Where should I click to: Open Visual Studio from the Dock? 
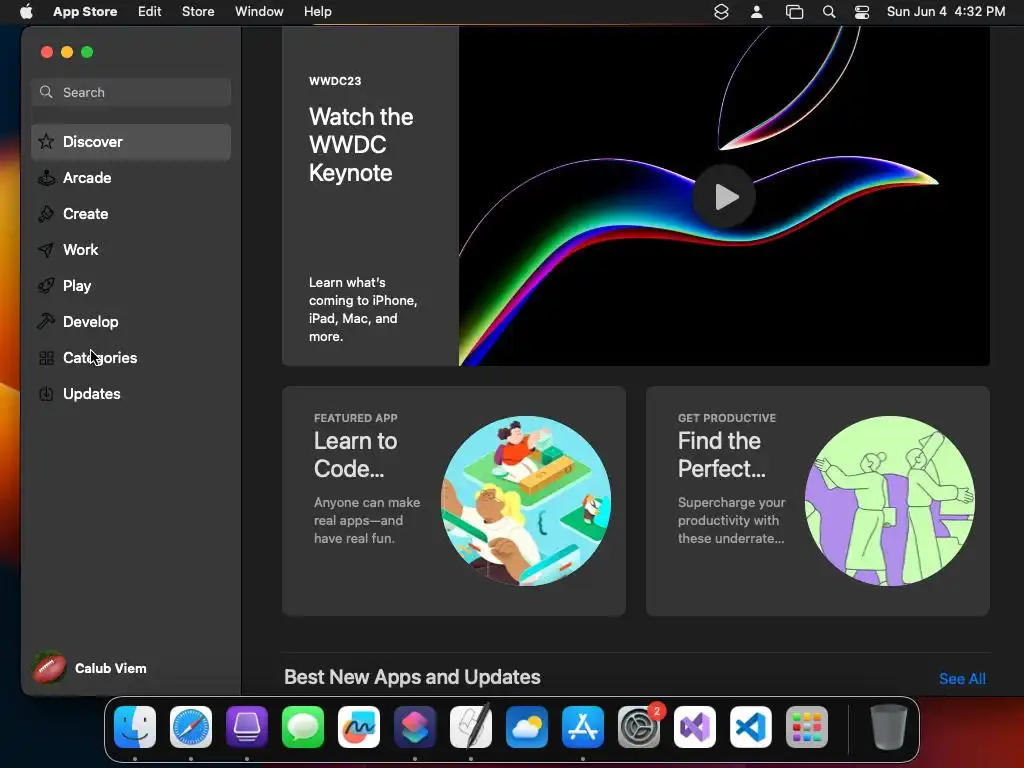695,727
